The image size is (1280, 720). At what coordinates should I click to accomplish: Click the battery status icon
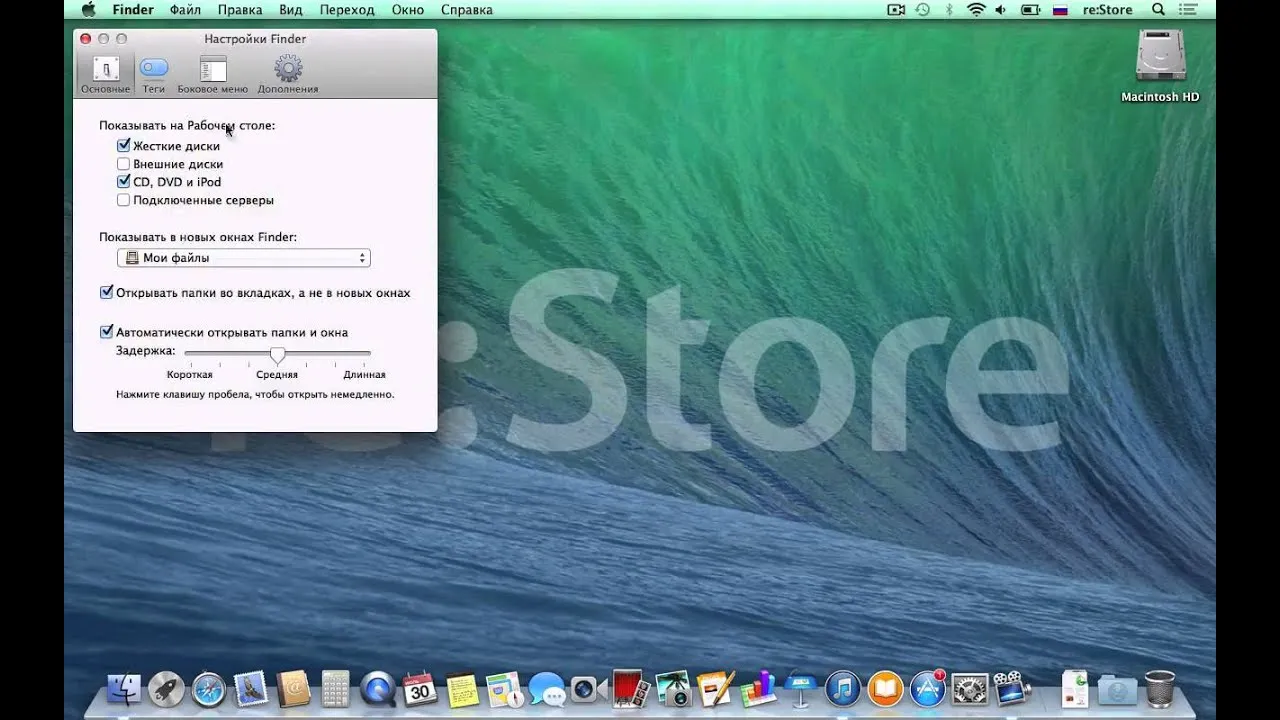[1030, 10]
